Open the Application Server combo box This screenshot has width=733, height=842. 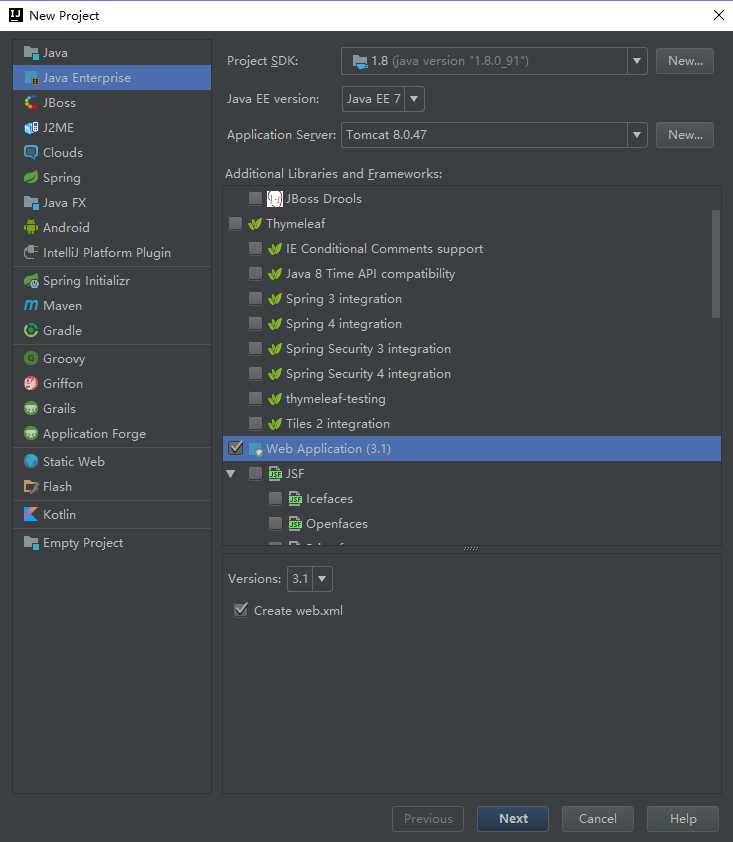point(637,134)
